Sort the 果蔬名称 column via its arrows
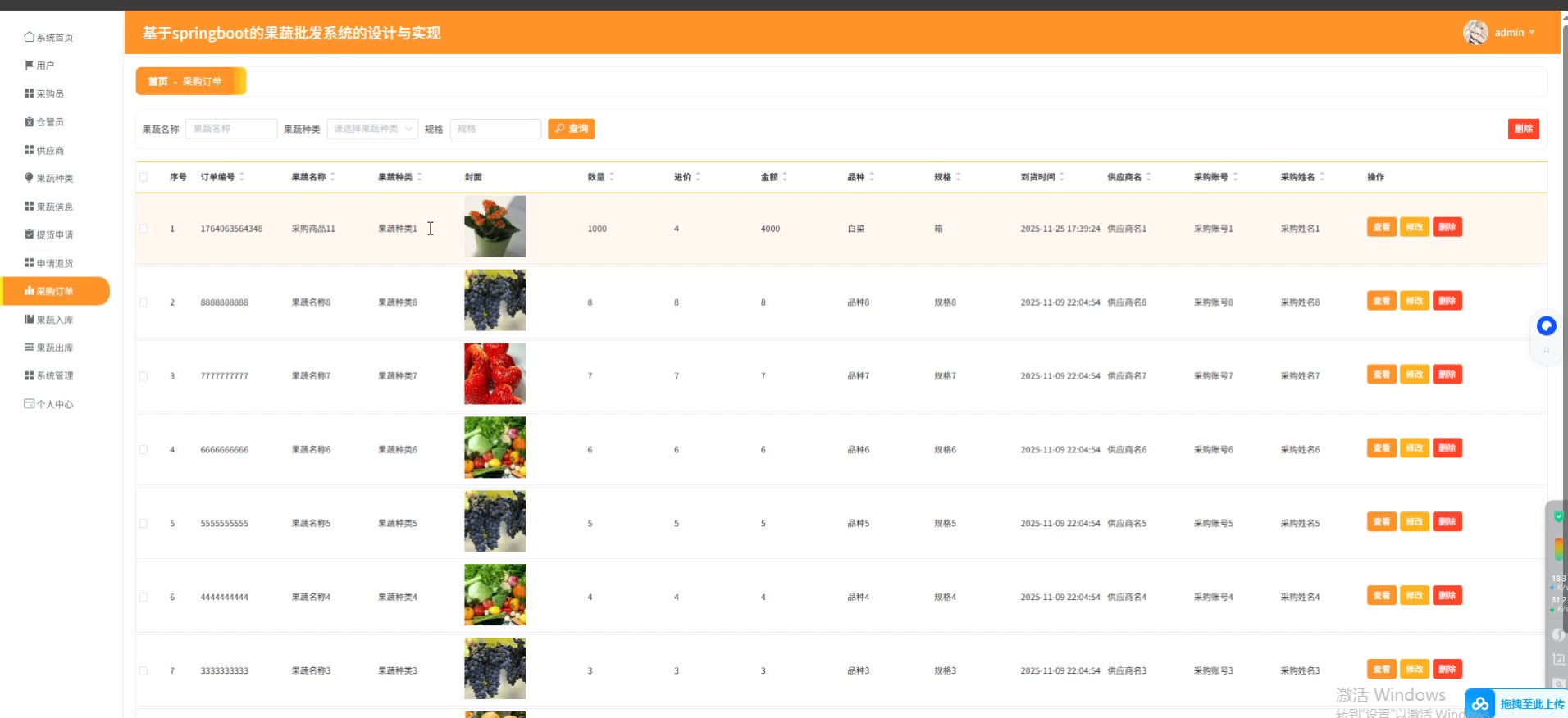The width and height of the screenshot is (1568, 718). 333,177
